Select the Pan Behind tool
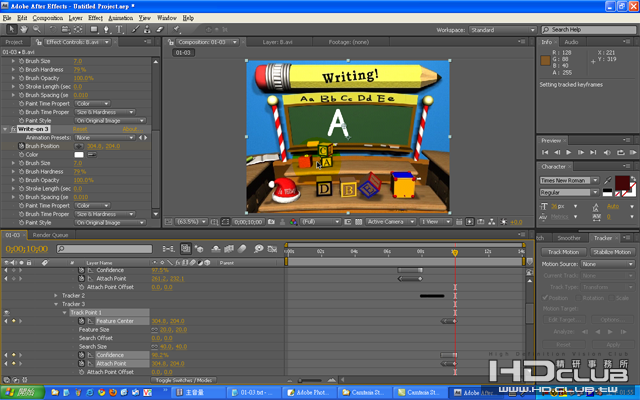 (78, 29)
